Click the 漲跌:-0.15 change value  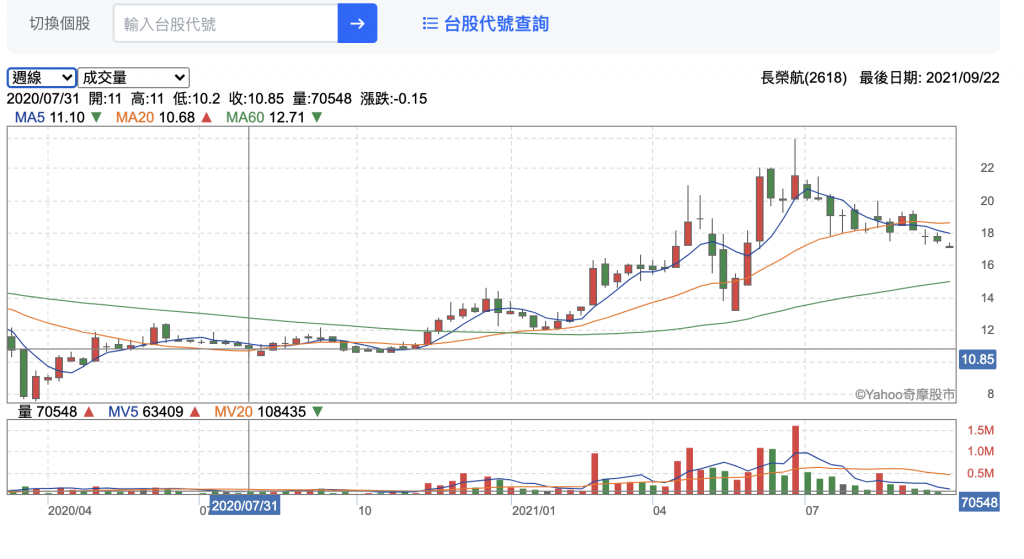tap(394, 99)
